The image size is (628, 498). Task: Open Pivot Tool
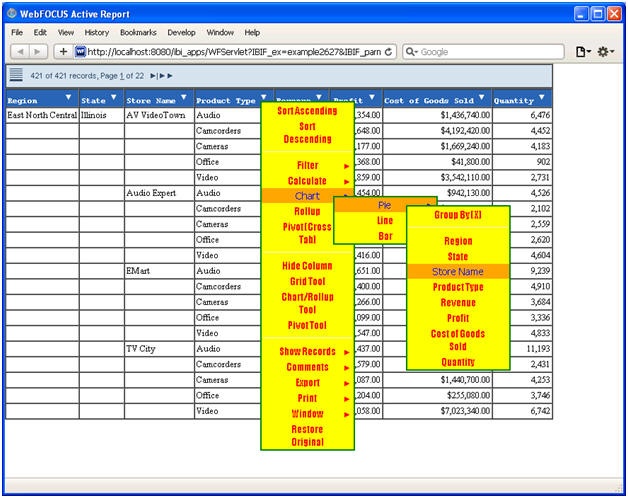[308, 325]
